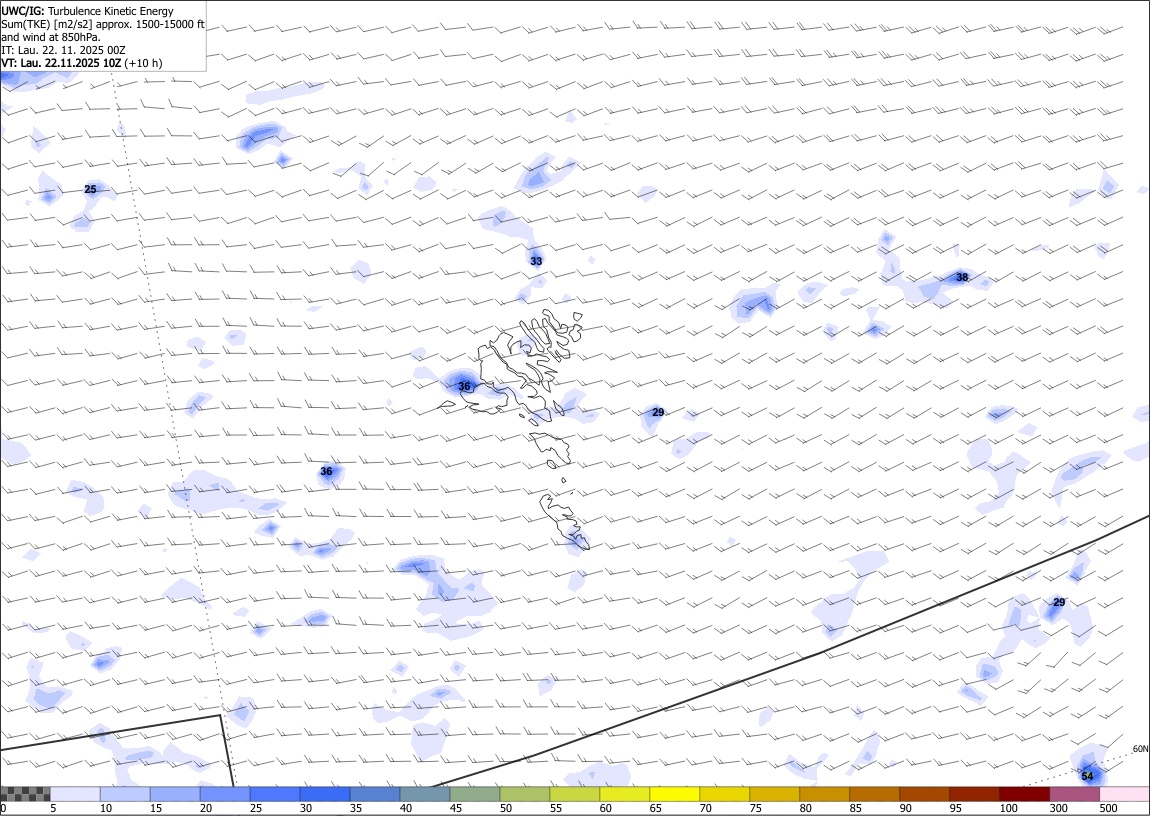Select the pale lavender 5–10 legend swatch
Viewport: 1150px width, 816px height.
click(x=76, y=794)
